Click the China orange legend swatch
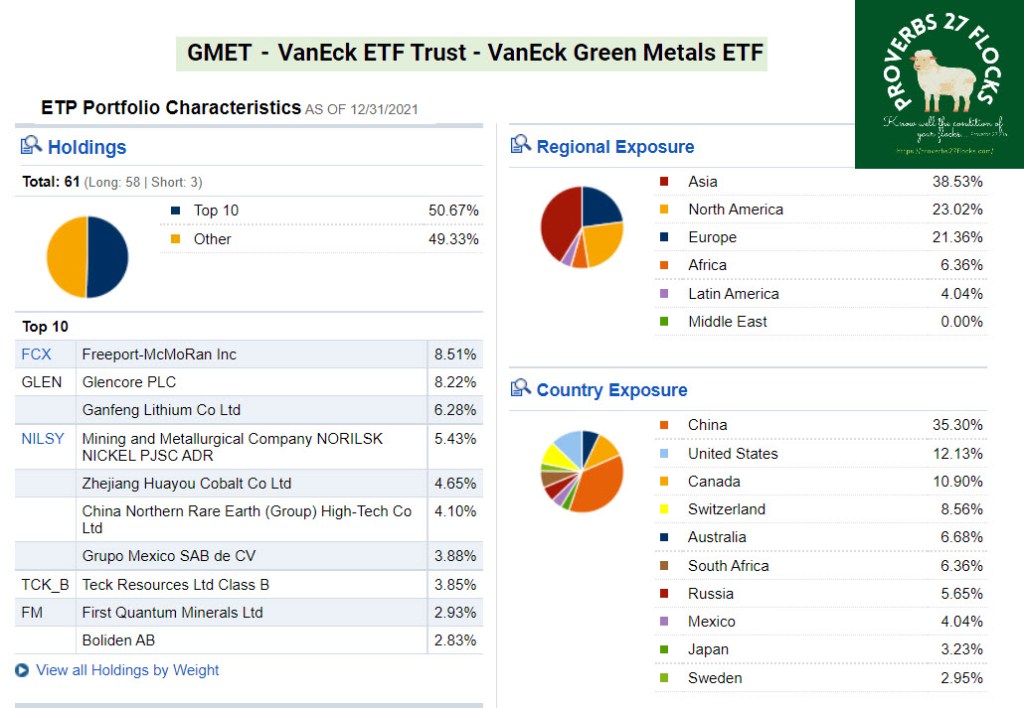The width and height of the screenshot is (1024, 708). (x=664, y=425)
